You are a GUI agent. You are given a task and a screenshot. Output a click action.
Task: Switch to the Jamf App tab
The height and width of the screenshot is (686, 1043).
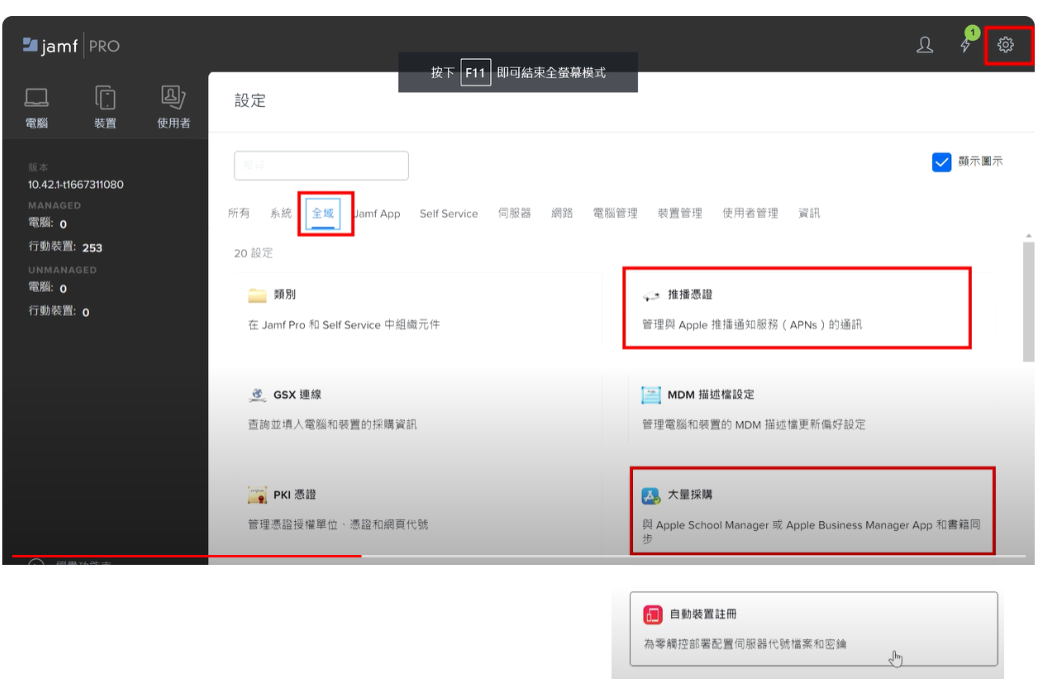[377, 214]
